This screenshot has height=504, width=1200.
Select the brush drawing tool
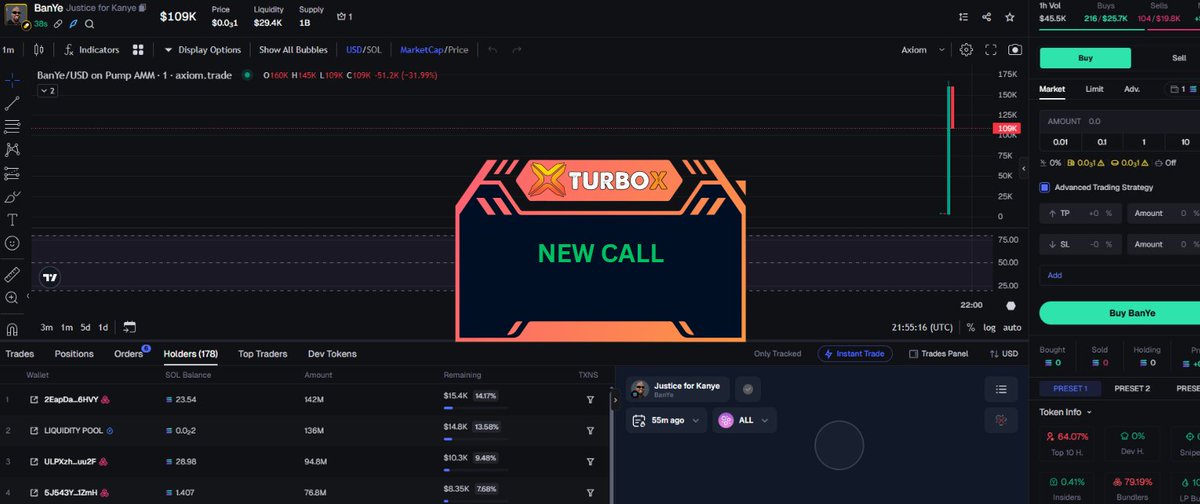(12, 196)
